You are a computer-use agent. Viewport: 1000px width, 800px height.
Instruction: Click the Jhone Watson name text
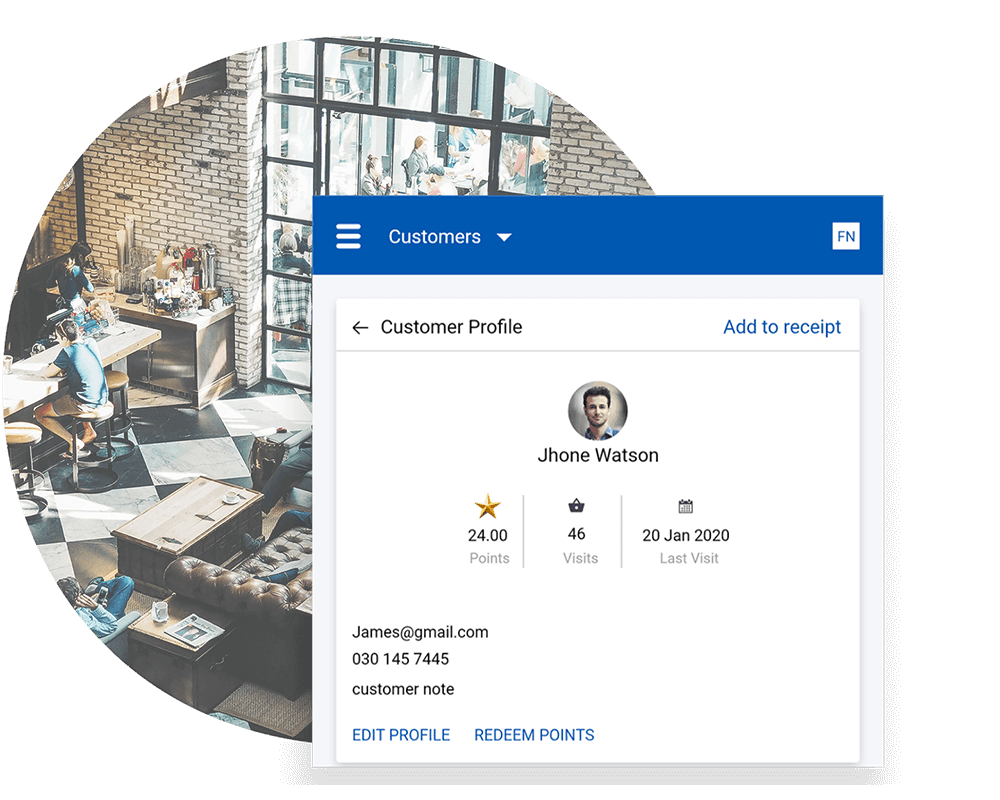point(598,455)
